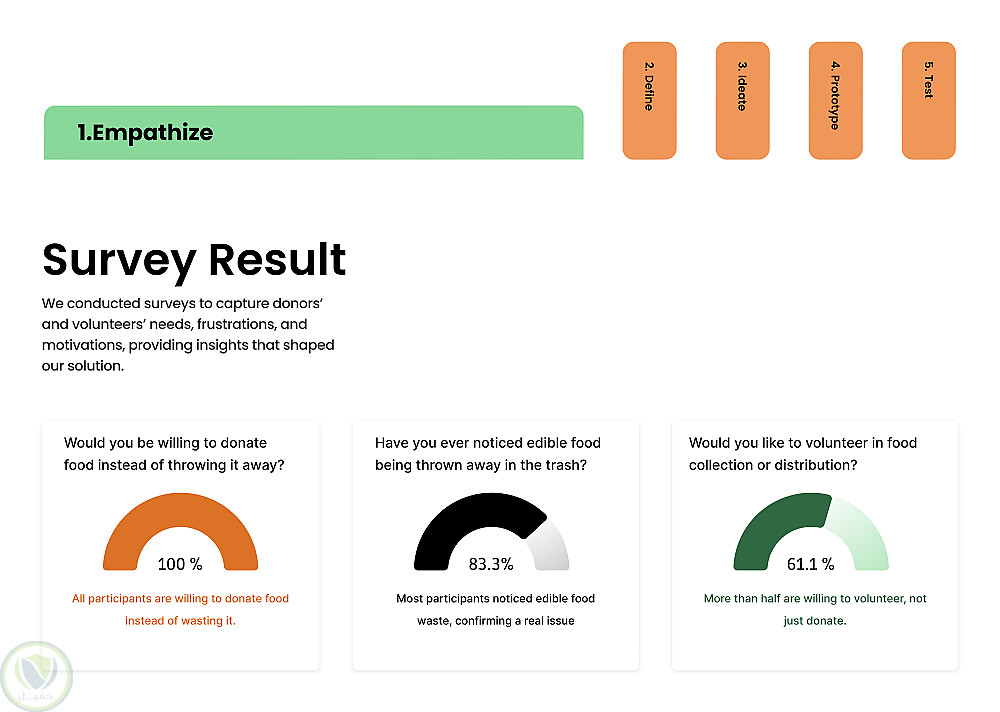Open the 2. Define tab

(649, 100)
